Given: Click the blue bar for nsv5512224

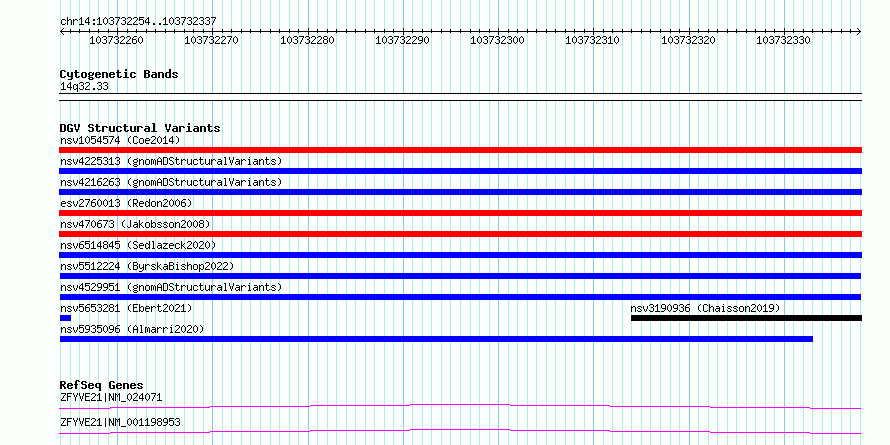Looking at the screenshot, I should [x=460, y=276].
